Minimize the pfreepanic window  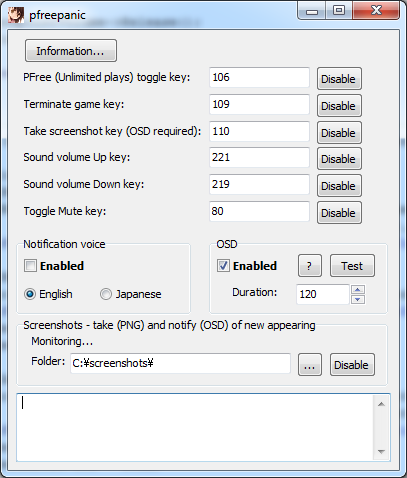312,11
